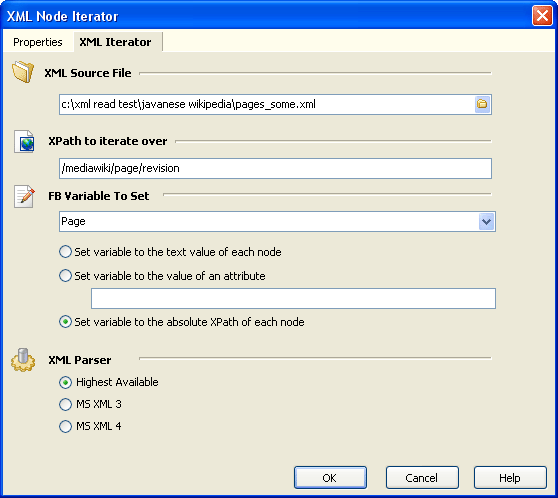
Task: Click the globe document icon near XPath heading
Action: pos(24,141)
